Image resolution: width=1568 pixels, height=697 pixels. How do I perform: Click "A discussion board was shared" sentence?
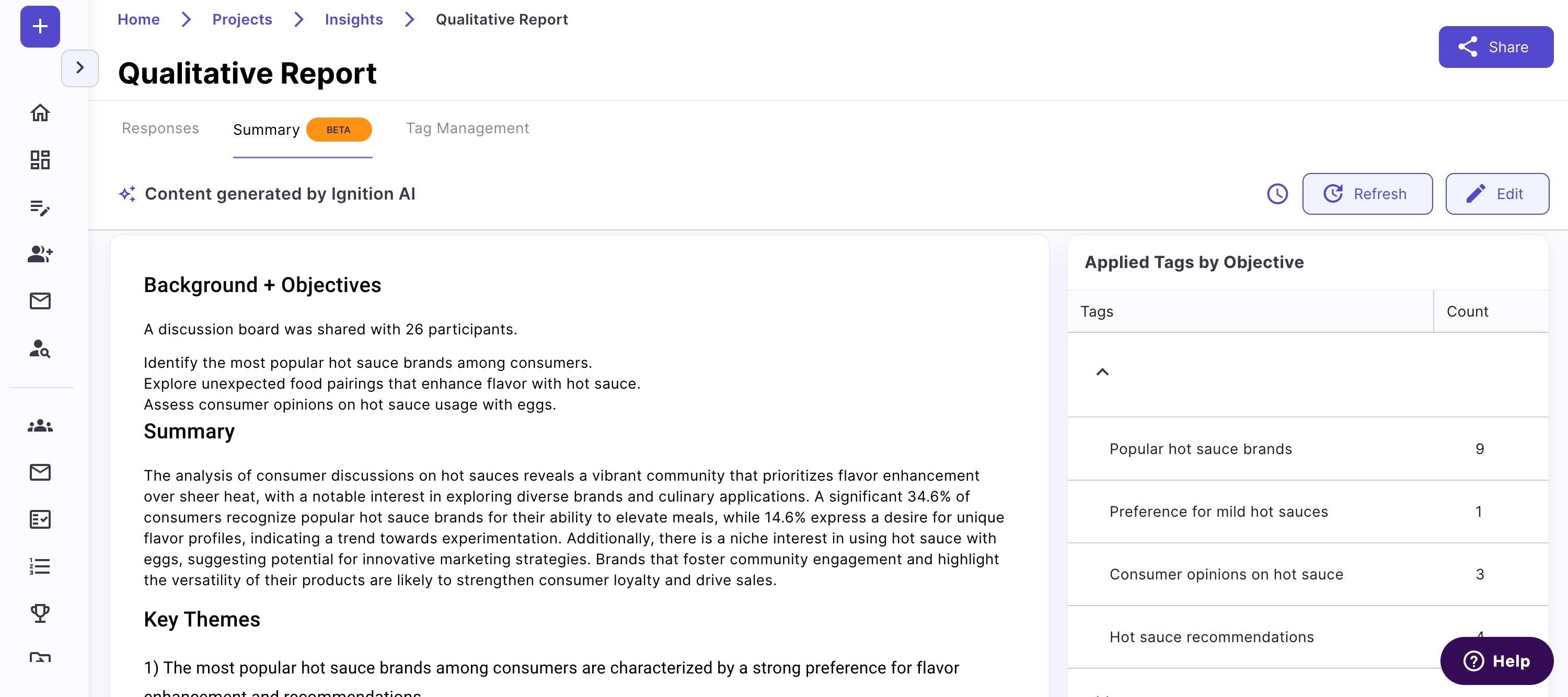pos(330,329)
